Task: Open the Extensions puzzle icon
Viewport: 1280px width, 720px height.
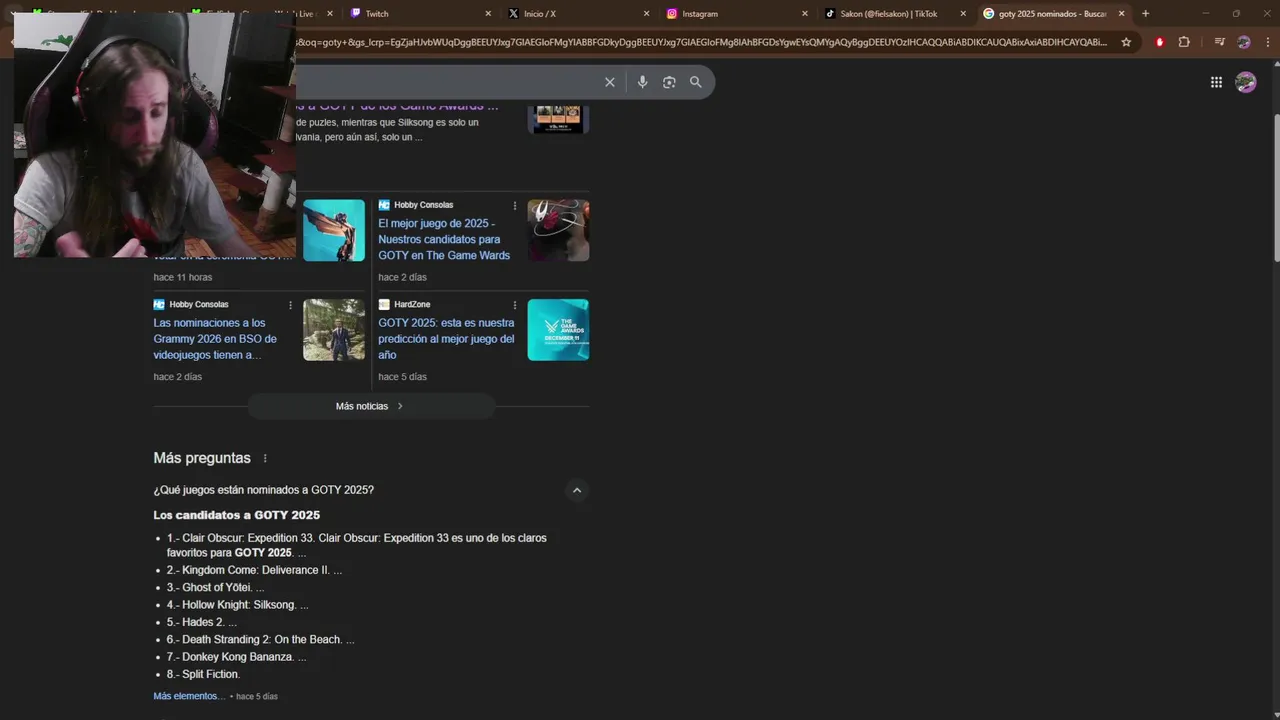Action: coord(1184,42)
